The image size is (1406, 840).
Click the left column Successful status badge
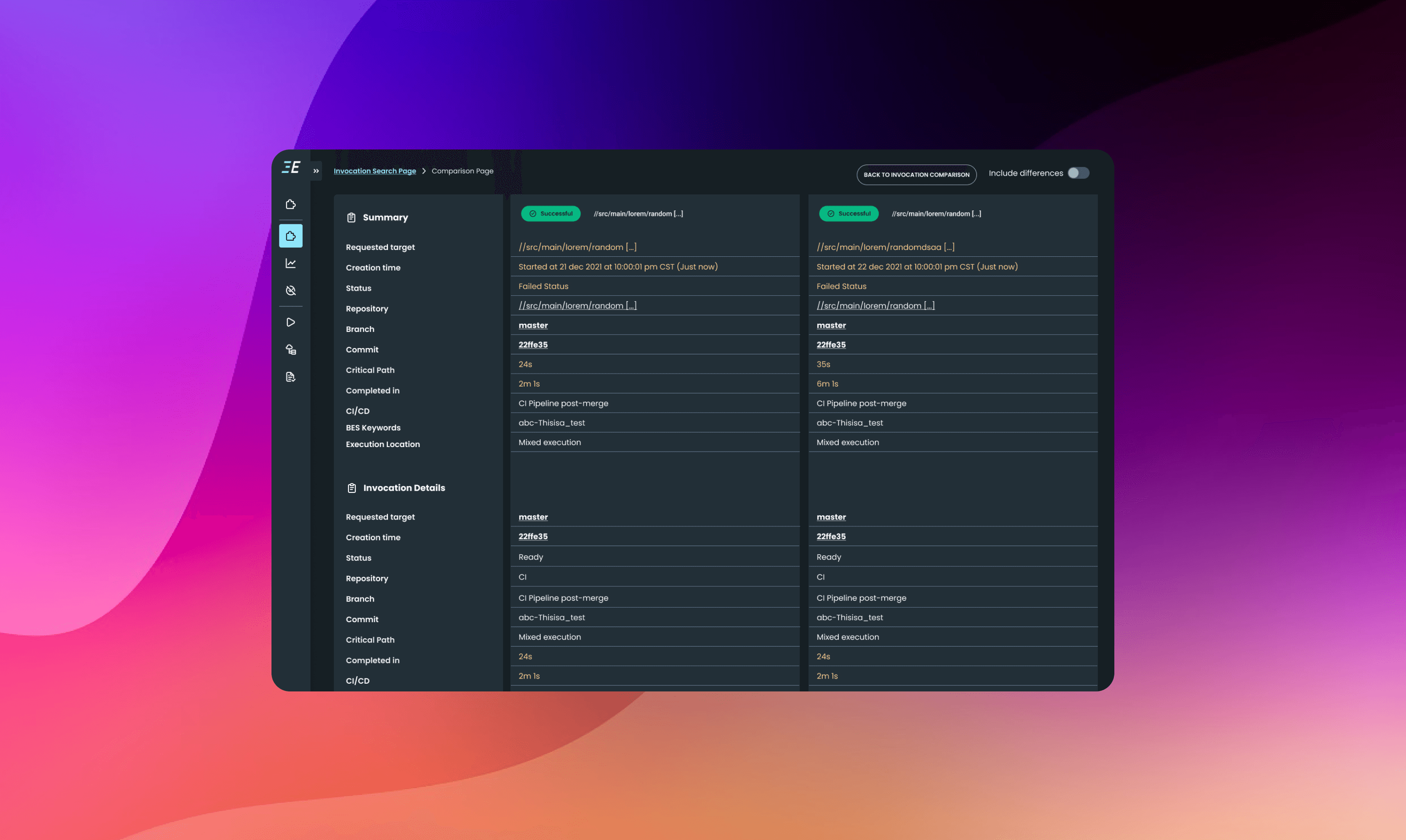click(550, 214)
